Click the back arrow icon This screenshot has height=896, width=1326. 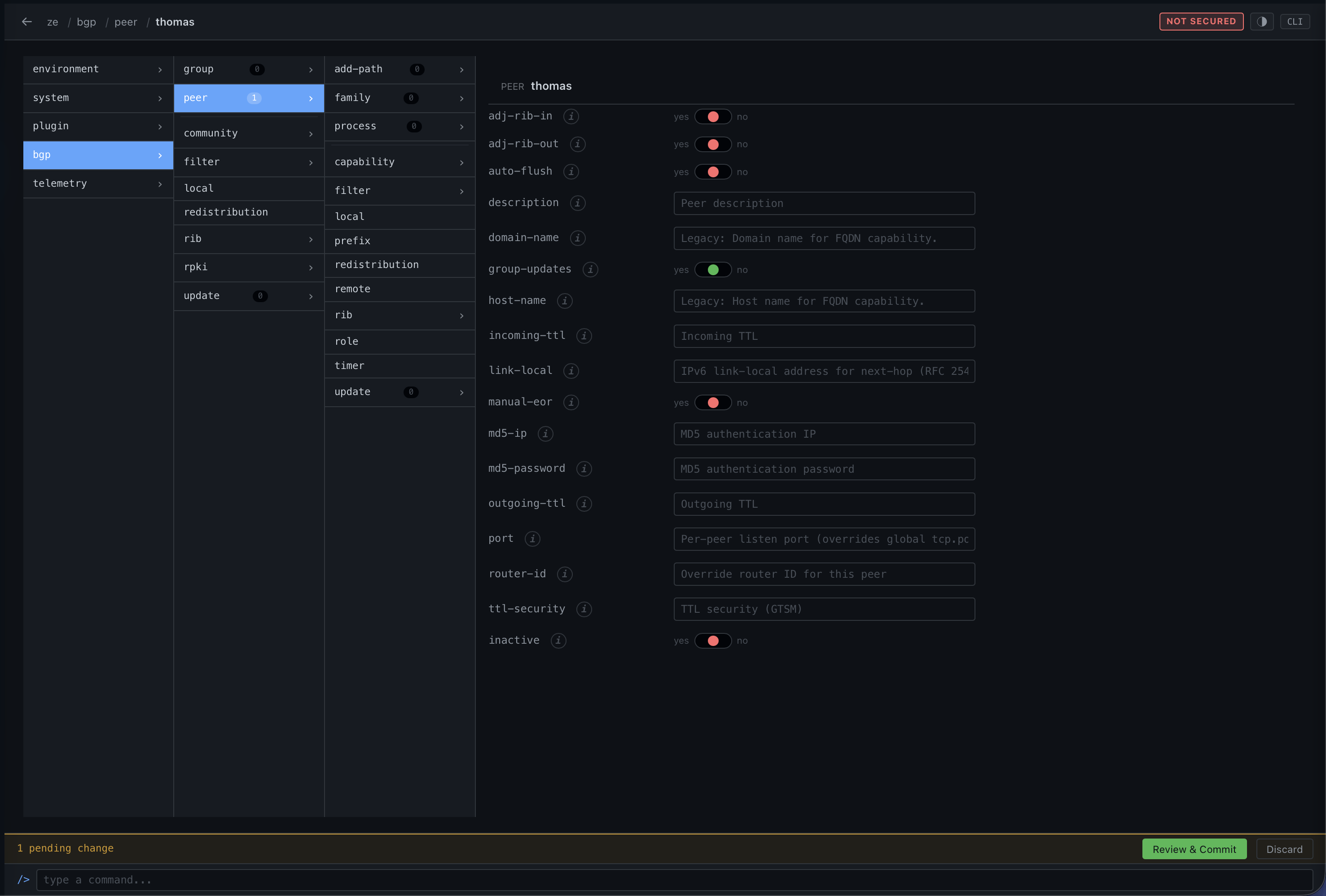point(26,22)
